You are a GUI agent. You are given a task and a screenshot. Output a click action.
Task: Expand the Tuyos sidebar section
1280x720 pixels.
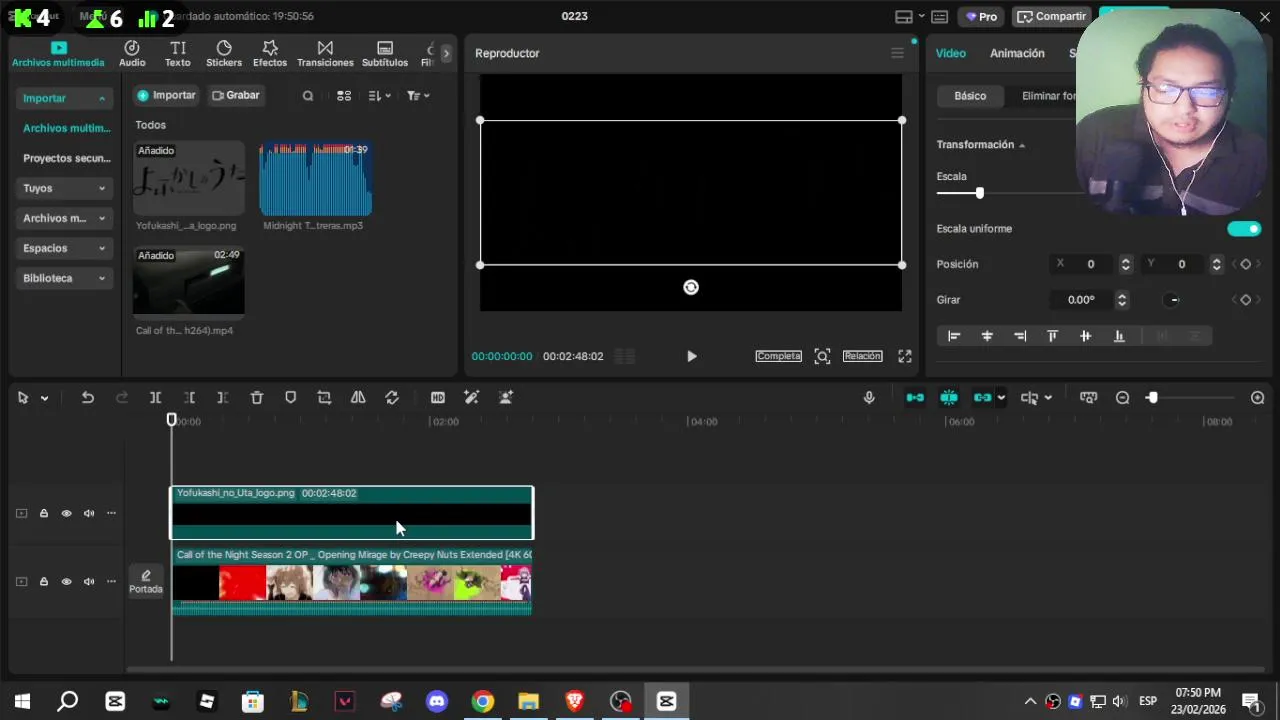coord(64,188)
